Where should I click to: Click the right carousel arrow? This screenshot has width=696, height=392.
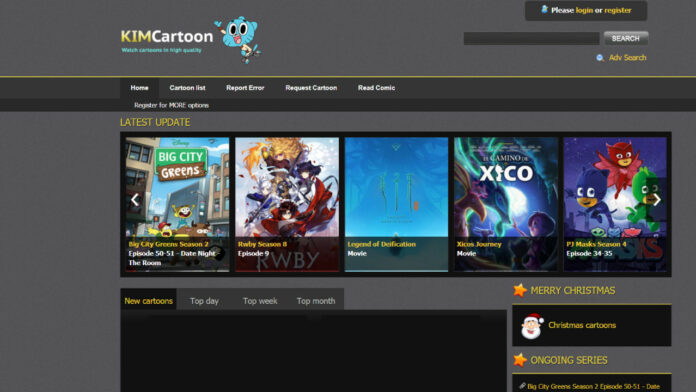(657, 200)
